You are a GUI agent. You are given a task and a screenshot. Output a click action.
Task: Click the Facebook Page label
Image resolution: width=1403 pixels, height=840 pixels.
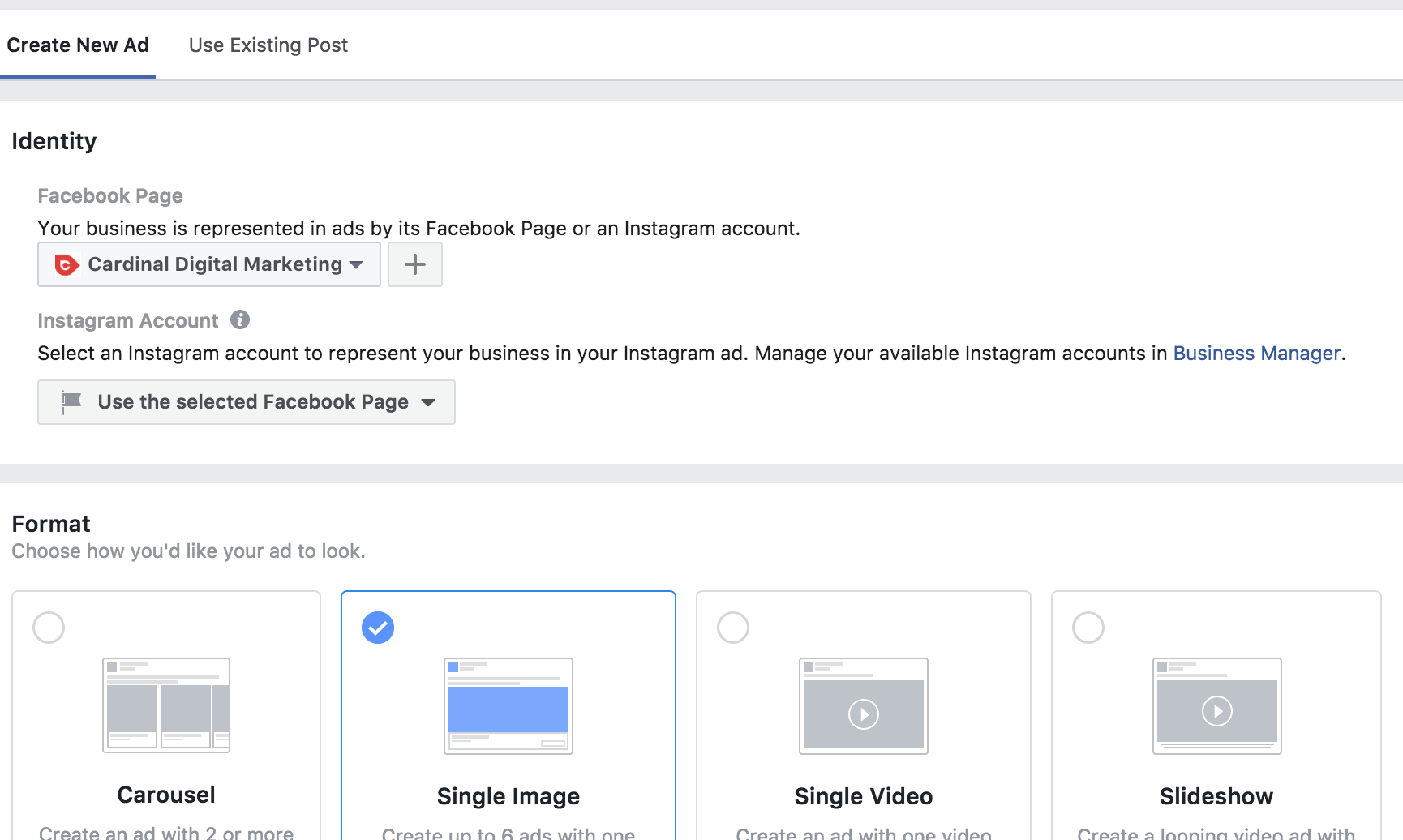point(110,196)
